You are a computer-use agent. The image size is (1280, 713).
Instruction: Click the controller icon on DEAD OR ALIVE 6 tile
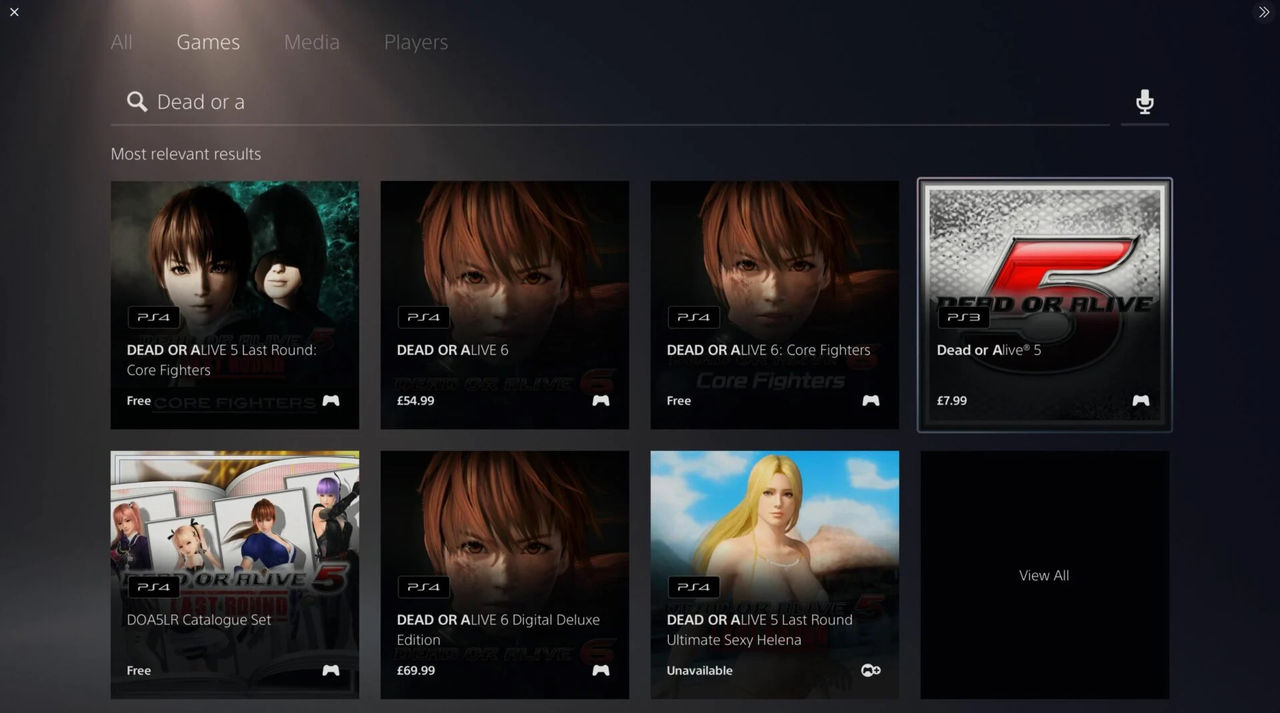600,400
